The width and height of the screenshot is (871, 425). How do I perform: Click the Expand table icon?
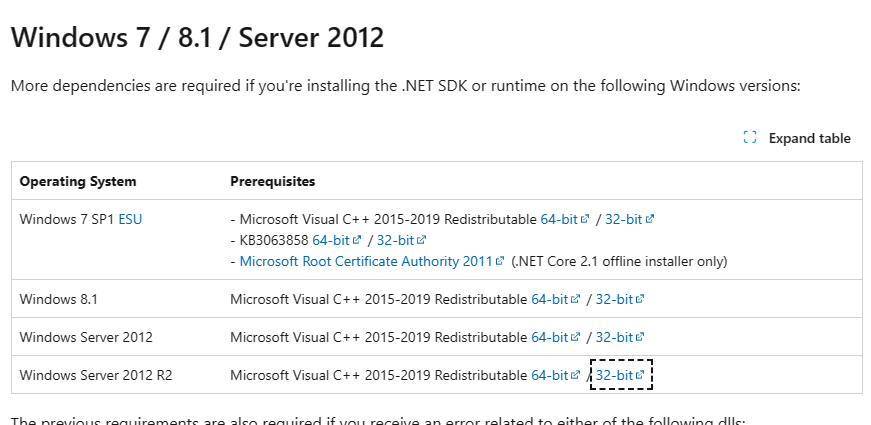pos(750,138)
